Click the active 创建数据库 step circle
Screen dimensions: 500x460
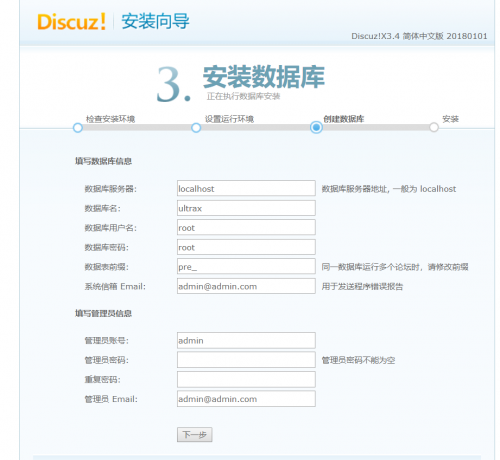[x=316, y=127]
